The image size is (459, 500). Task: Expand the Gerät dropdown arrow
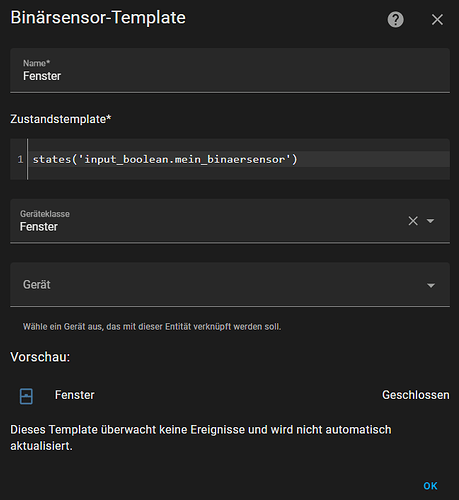click(431, 285)
